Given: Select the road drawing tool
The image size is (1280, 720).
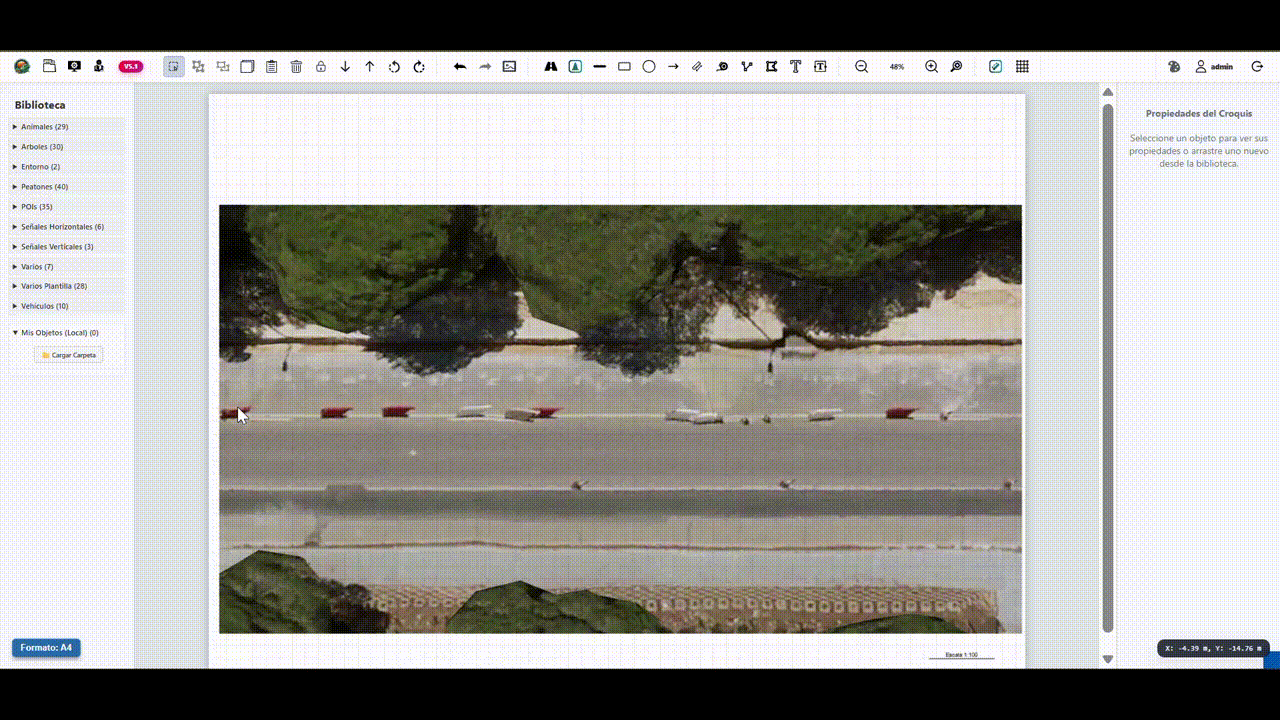Looking at the screenshot, I should point(551,67).
